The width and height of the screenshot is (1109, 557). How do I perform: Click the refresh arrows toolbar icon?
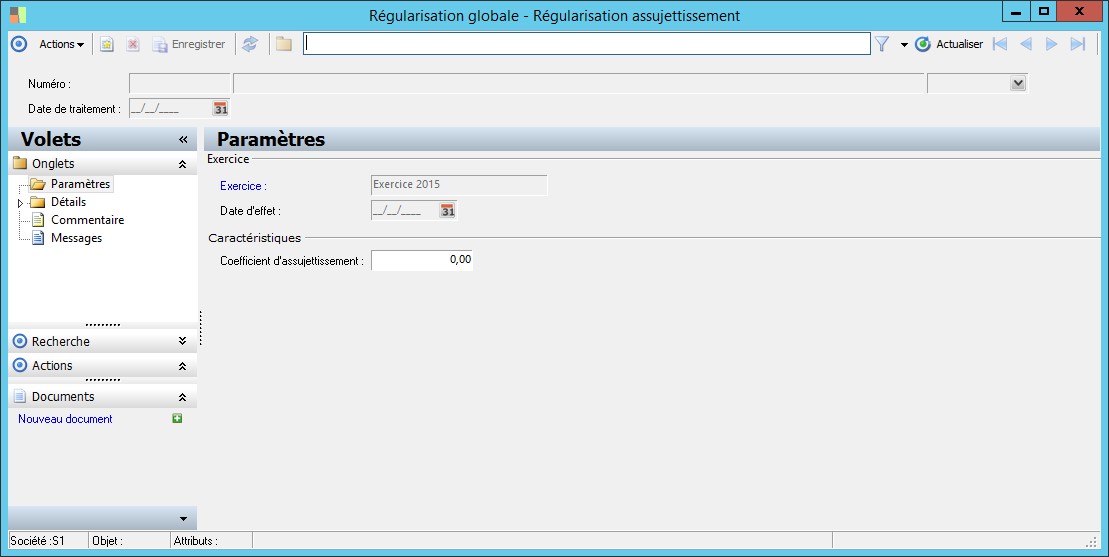point(250,44)
